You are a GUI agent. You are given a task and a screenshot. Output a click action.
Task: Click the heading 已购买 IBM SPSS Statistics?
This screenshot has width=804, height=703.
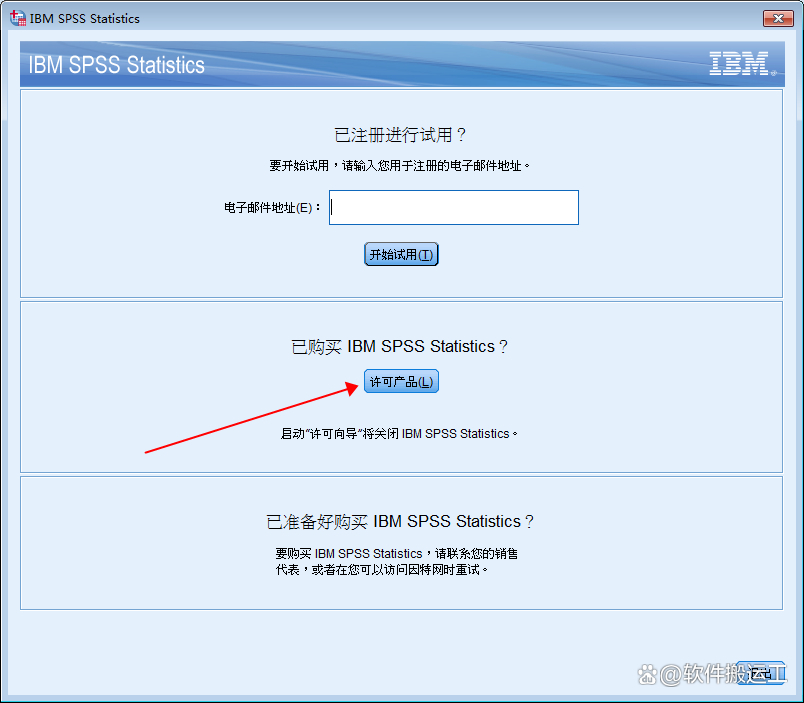pyautogui.click(x=399, y=347)
